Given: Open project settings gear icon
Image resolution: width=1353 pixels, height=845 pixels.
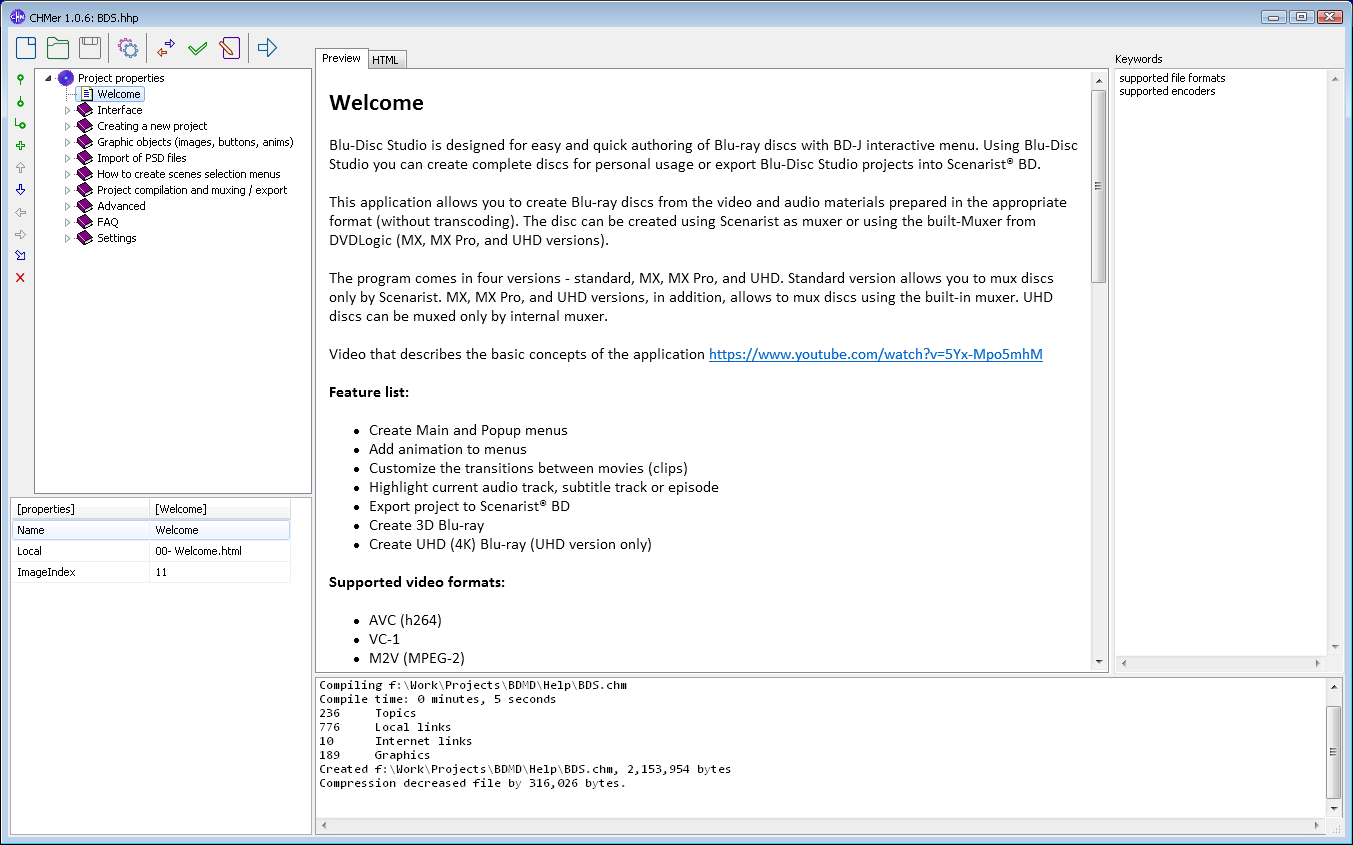Looking at the screenshot, I should [128, 47].
